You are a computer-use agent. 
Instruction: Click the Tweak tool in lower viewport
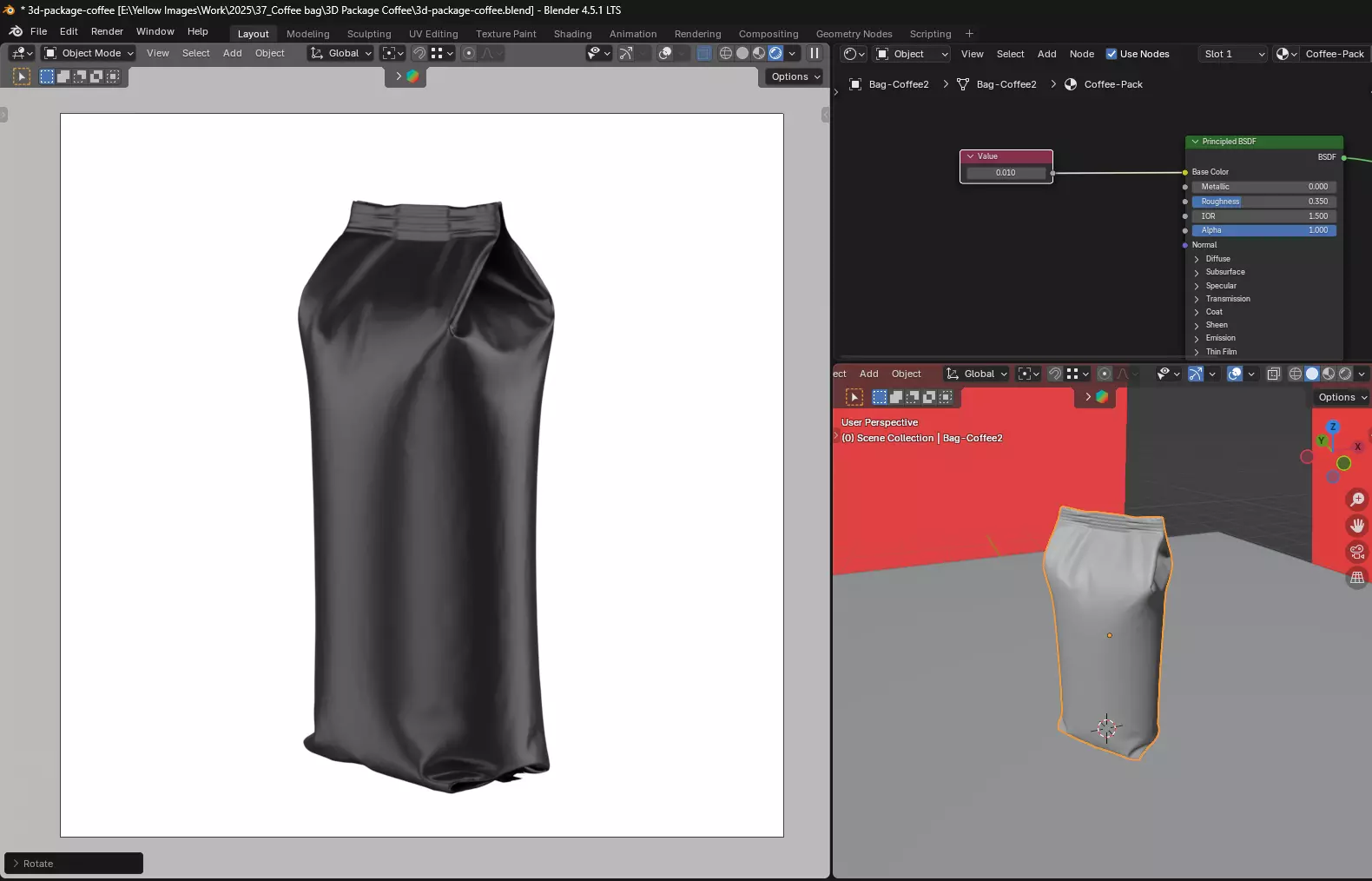(854, 397)
